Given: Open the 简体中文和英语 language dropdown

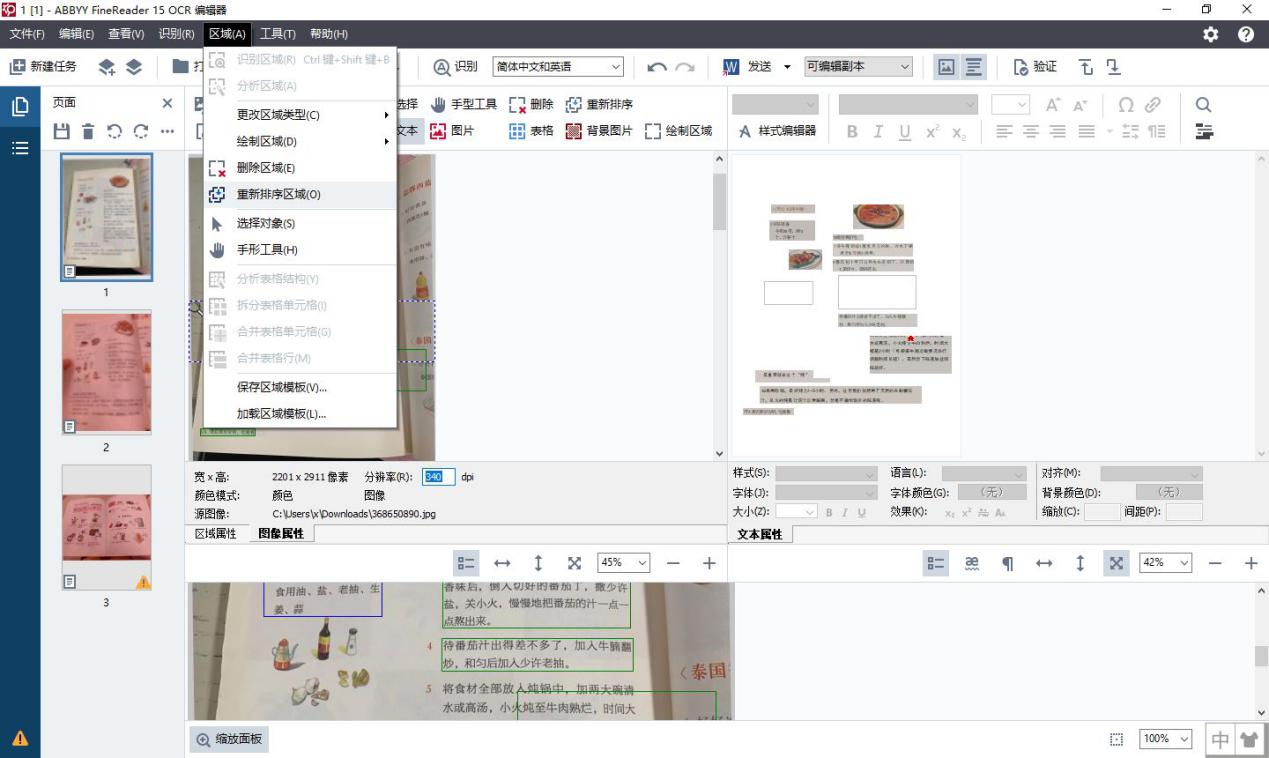Looking at the screenshot, I should (558, 67).
